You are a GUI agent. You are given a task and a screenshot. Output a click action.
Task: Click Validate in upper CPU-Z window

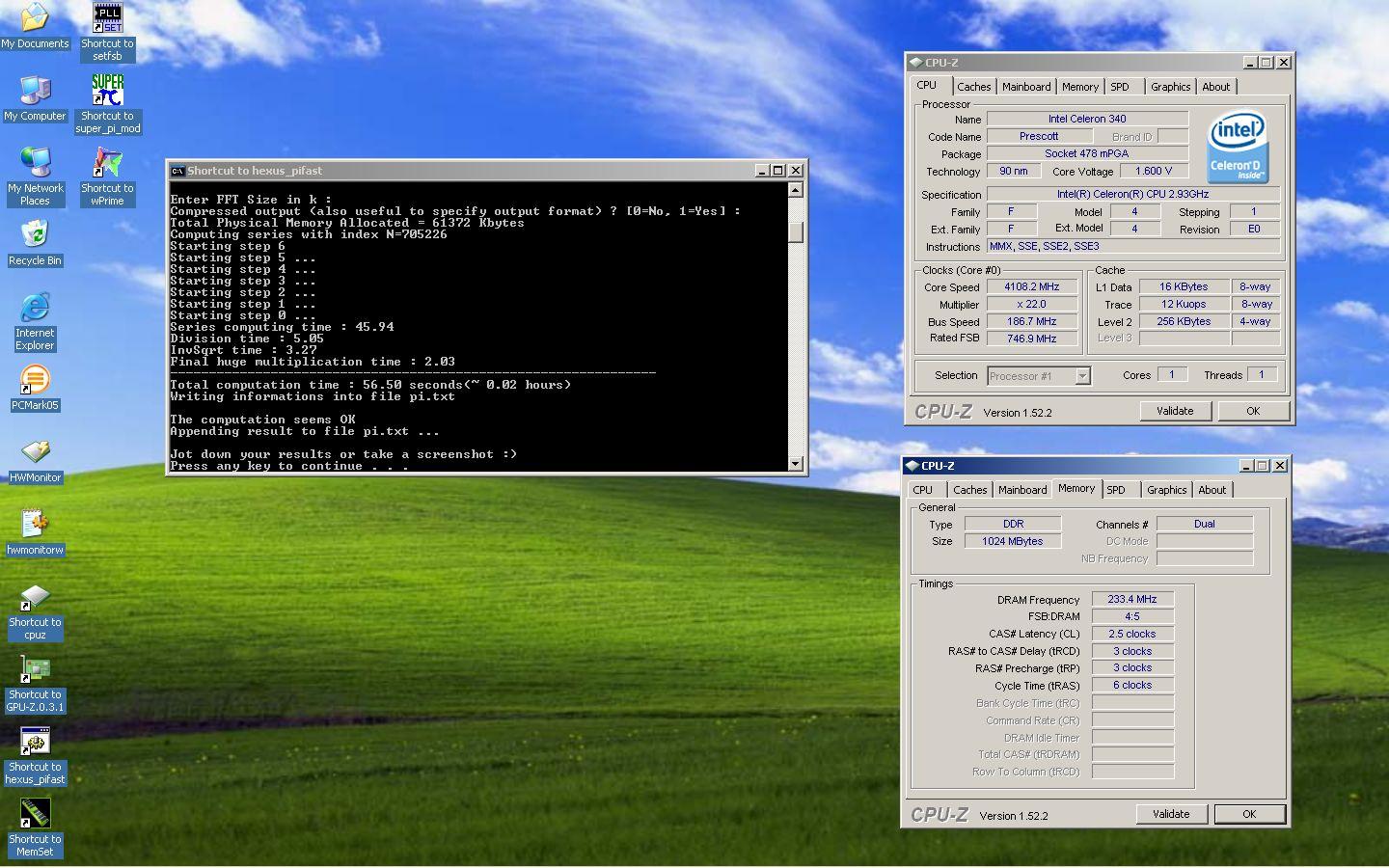pyautogui.click(x=1175, y=411)
